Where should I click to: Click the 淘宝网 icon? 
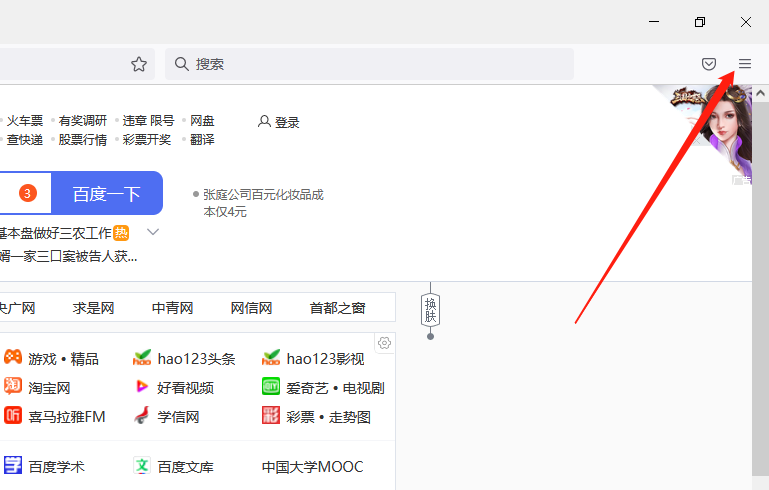(13, 386)
